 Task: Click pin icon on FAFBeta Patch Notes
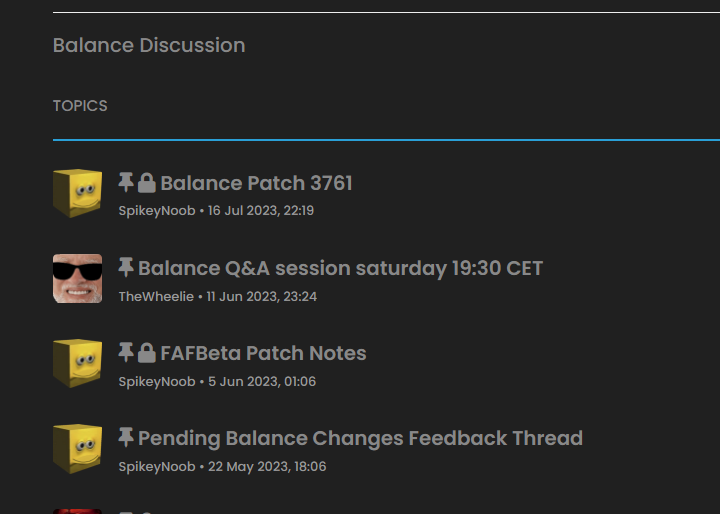(126, 352)
